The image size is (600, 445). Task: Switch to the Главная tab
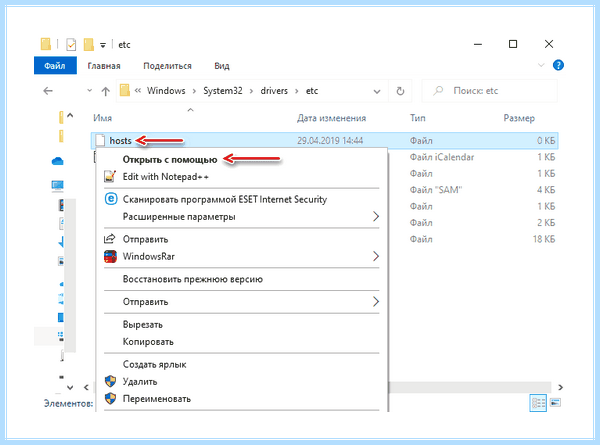click(104, 66)
